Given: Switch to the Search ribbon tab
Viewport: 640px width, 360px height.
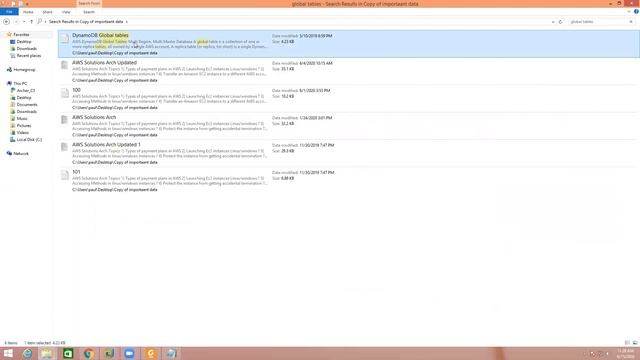Looking at the screenshot, I should (89, 12).
